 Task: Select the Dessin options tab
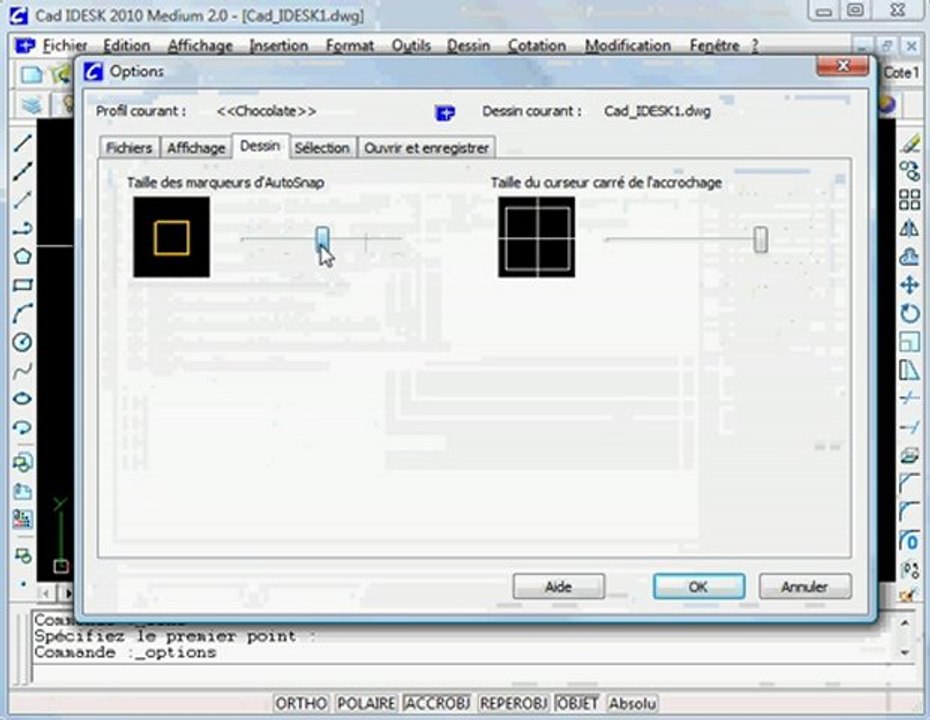pos(260,146)
